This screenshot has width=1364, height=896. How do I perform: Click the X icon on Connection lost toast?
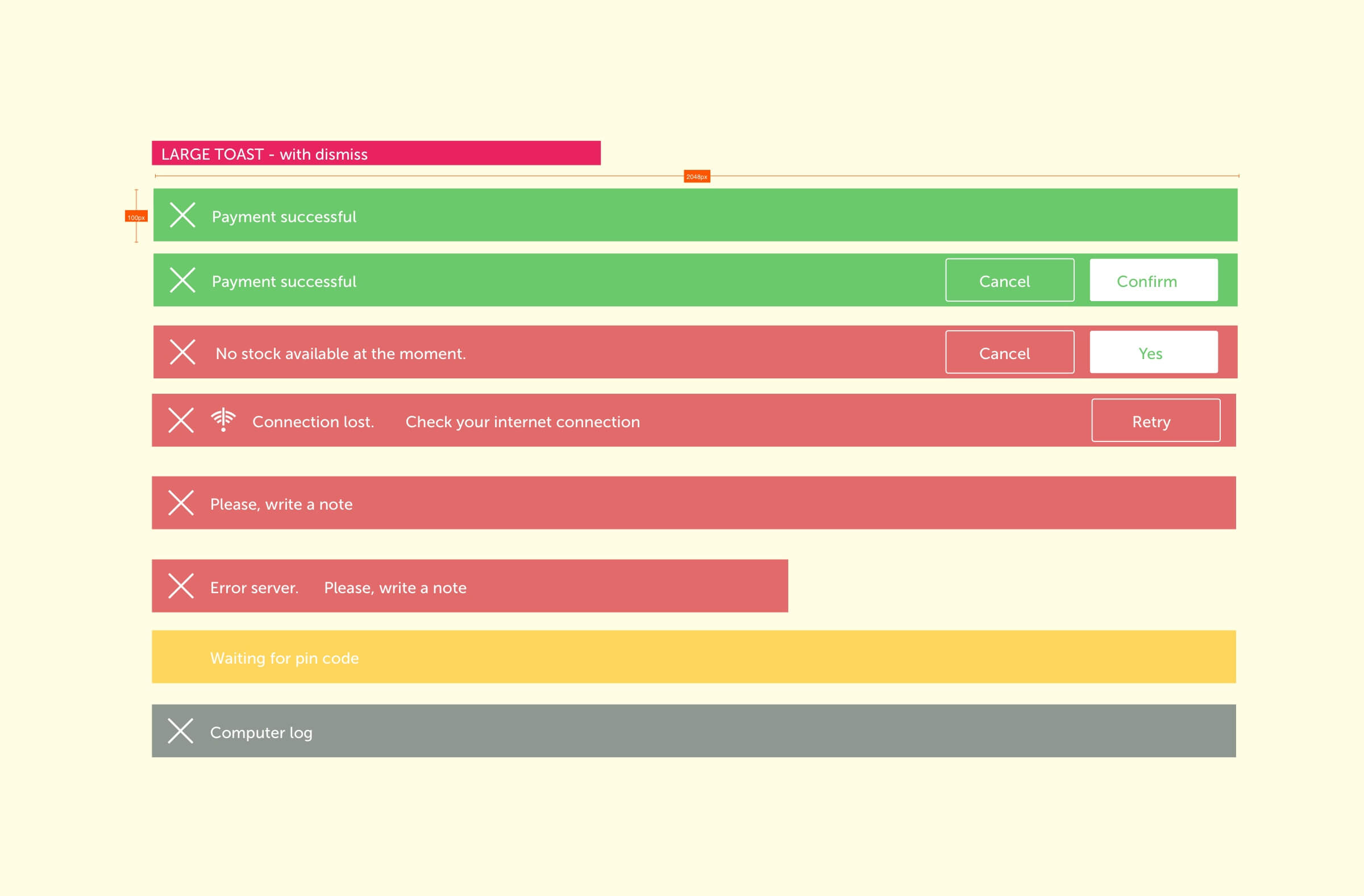[x=181, y=420]
